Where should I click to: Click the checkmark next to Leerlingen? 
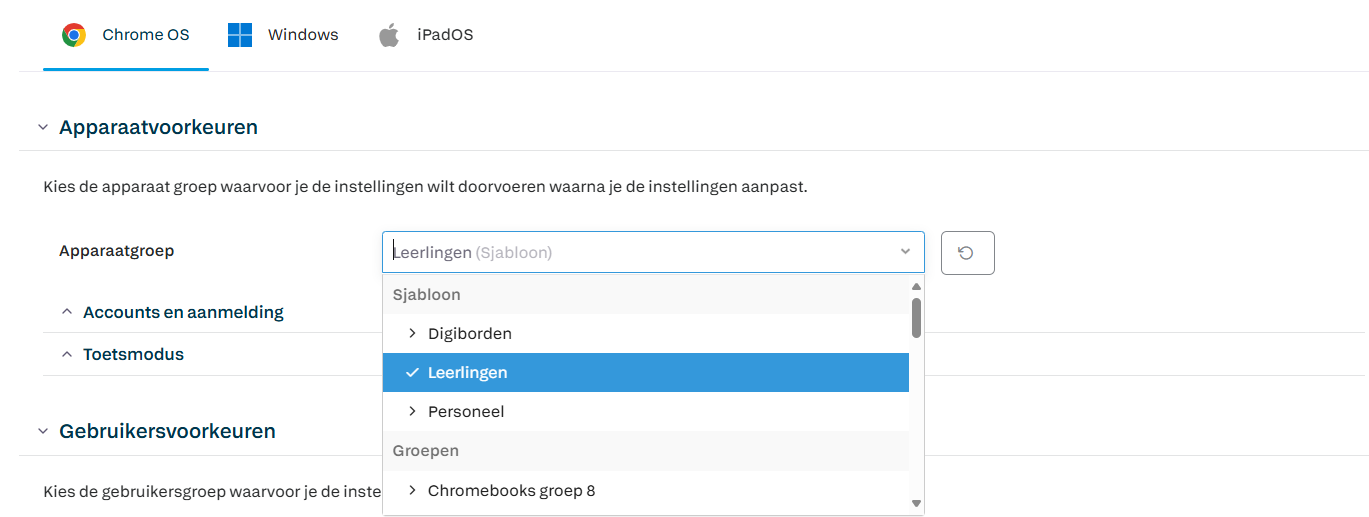(412, 372)
